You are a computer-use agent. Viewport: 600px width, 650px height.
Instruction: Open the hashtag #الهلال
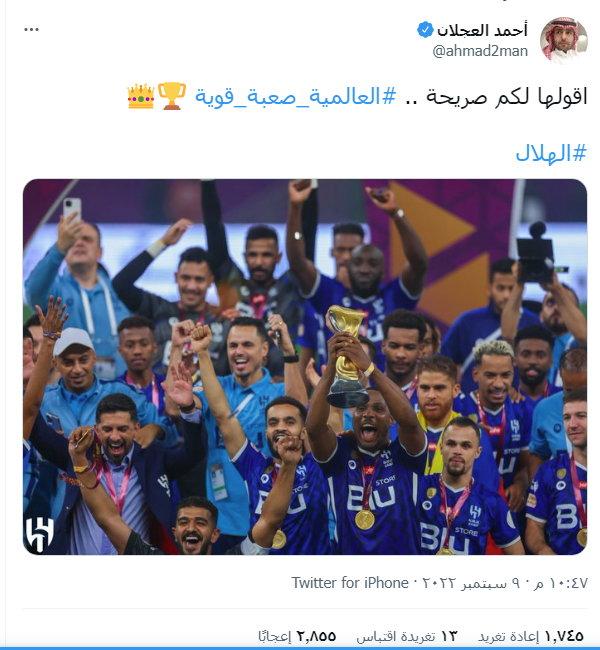pos(551,153)
